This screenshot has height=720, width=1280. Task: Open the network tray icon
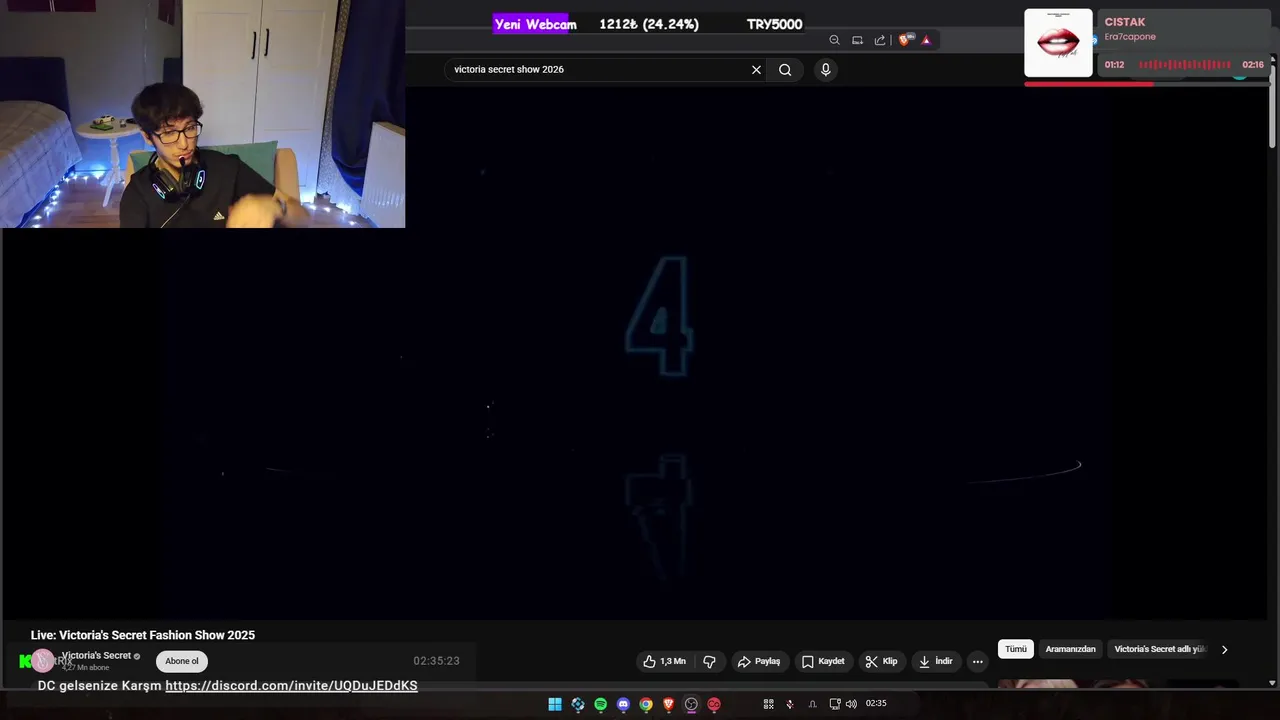tap(835, 704)
